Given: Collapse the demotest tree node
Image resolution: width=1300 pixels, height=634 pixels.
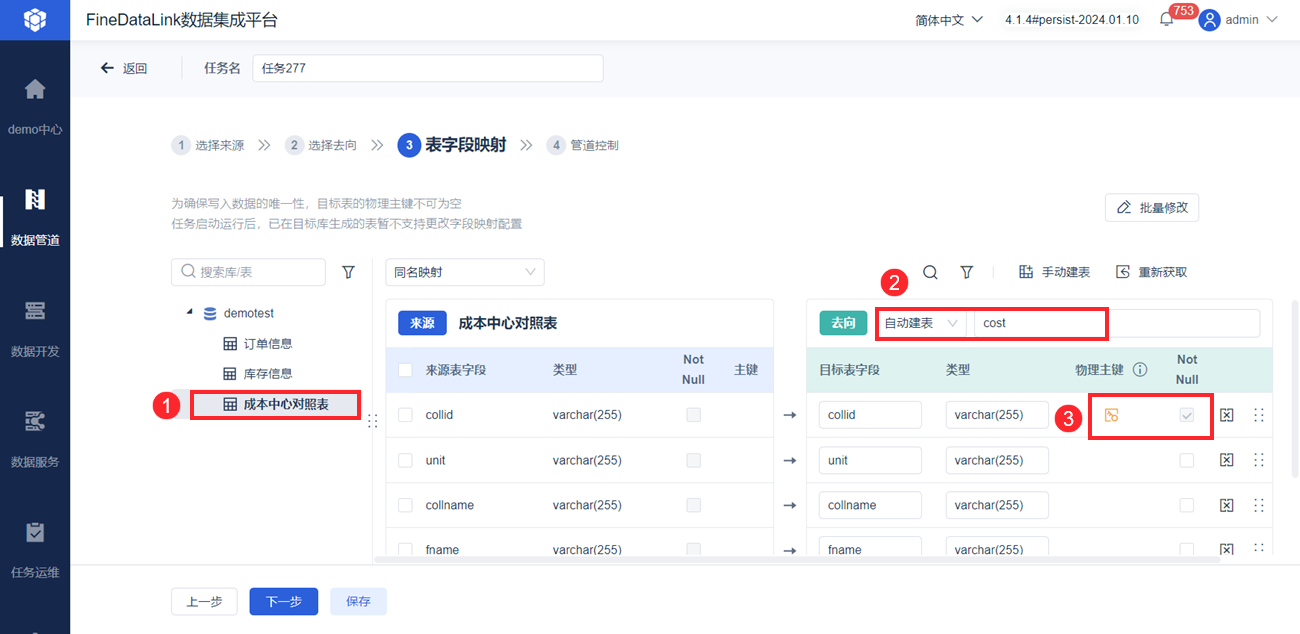Looking at the screenshot, I should coord(189,313).
